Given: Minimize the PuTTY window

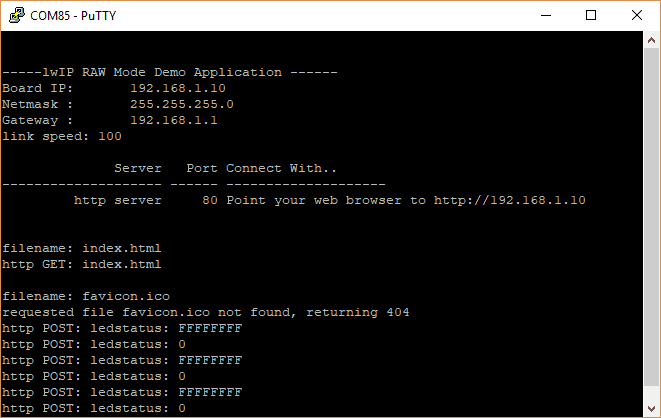Looking at the screenshot, I should click(545, 15).
